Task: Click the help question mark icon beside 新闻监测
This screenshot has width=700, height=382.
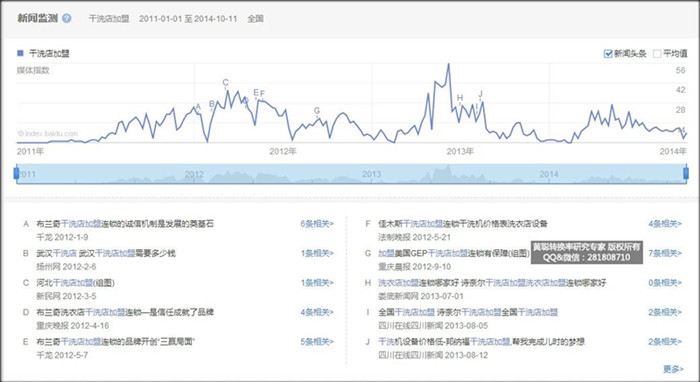Action: point(67,18)
